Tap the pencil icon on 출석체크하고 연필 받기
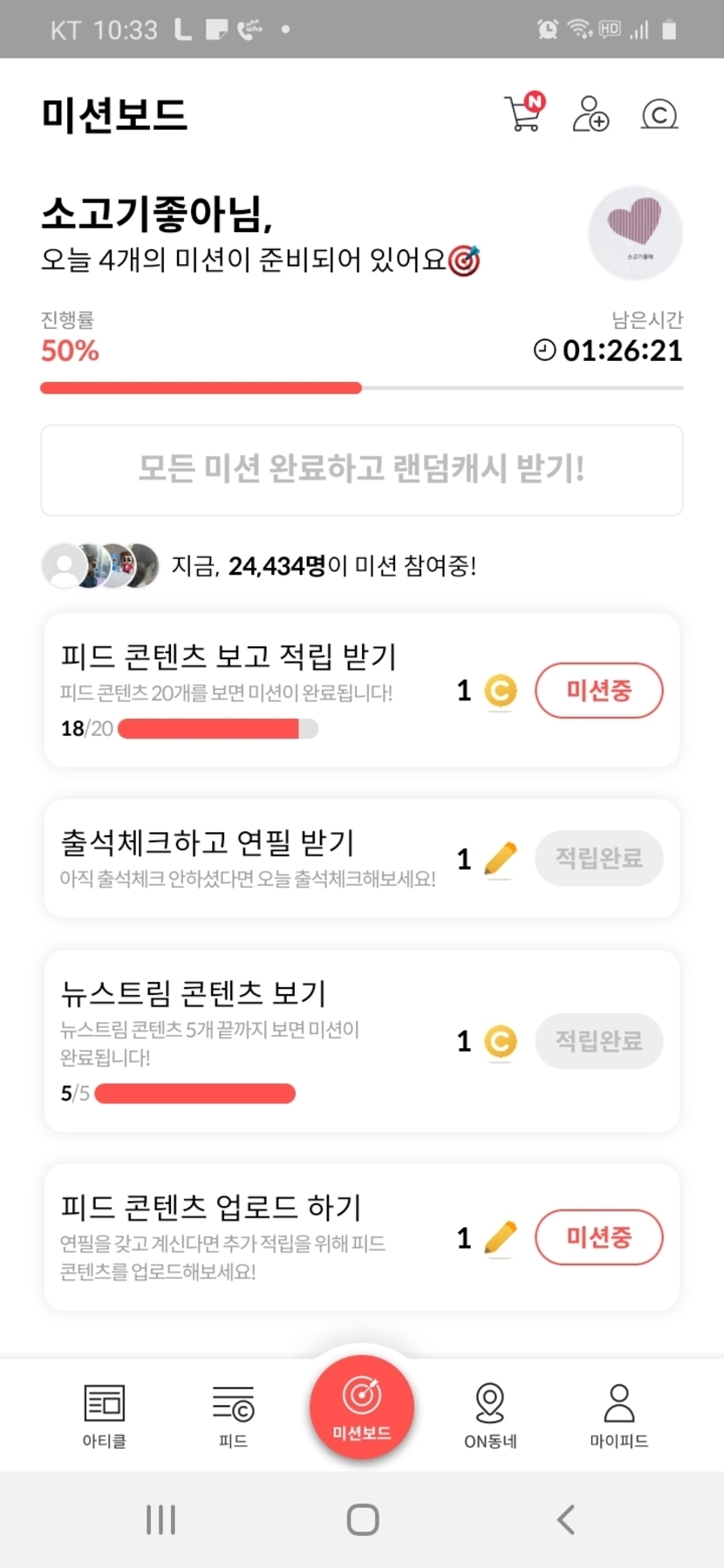The width and height of the screenshot is (724, 1568). pyautogui.click(x=500, y=859)
